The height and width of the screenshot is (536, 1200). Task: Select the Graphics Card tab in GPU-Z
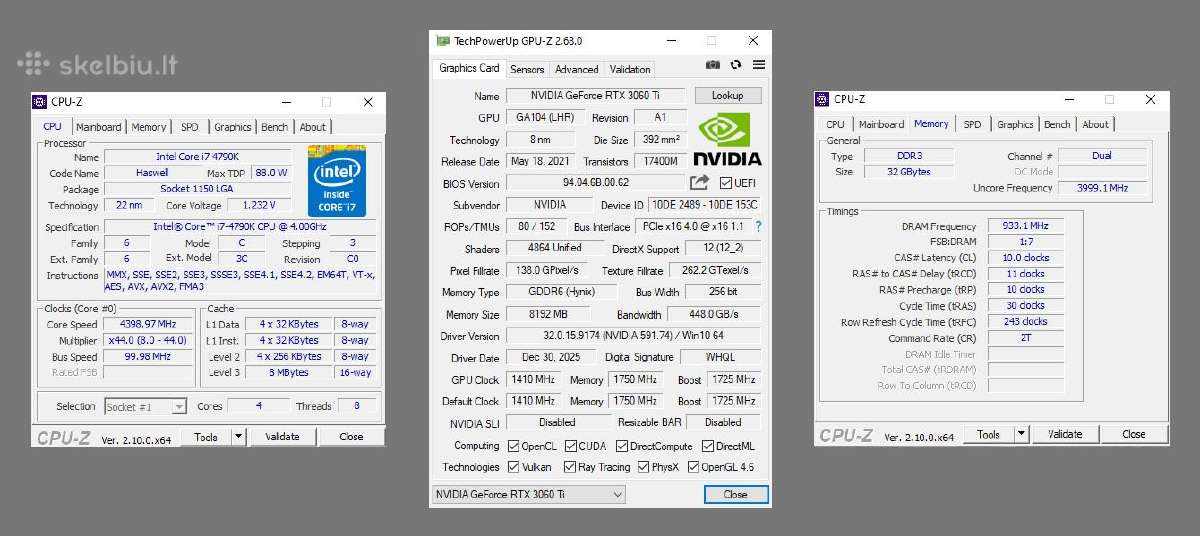tap(469, 68)
